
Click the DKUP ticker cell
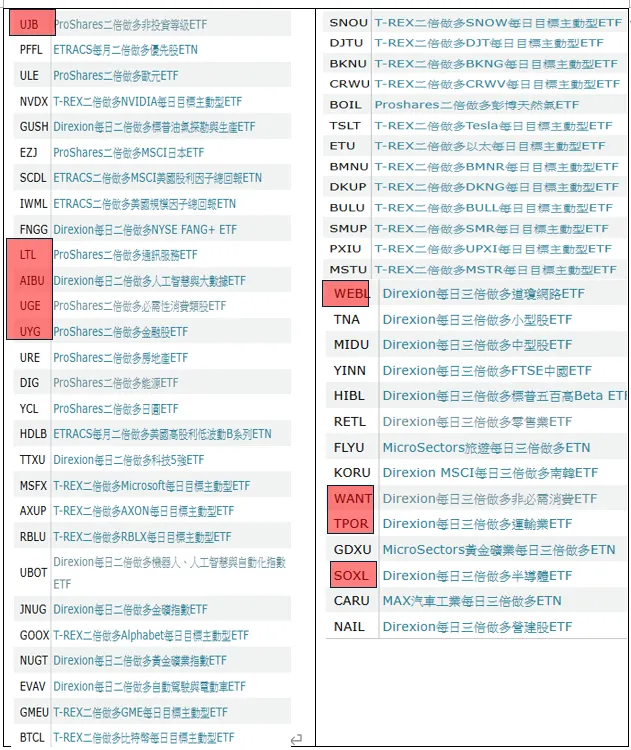(x=348, y=187)
